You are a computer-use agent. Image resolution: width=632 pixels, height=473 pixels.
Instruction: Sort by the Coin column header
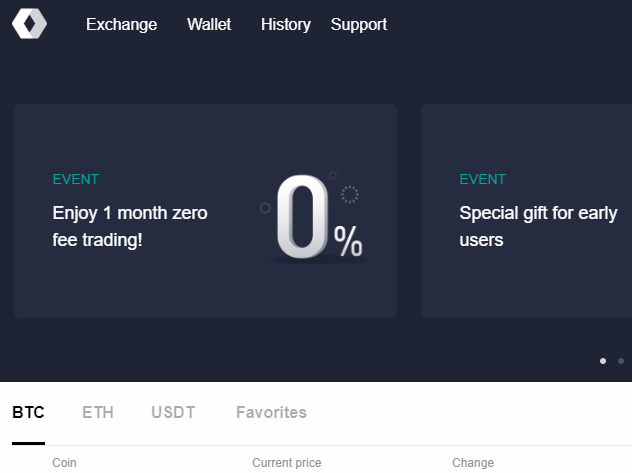click(64, 463)
